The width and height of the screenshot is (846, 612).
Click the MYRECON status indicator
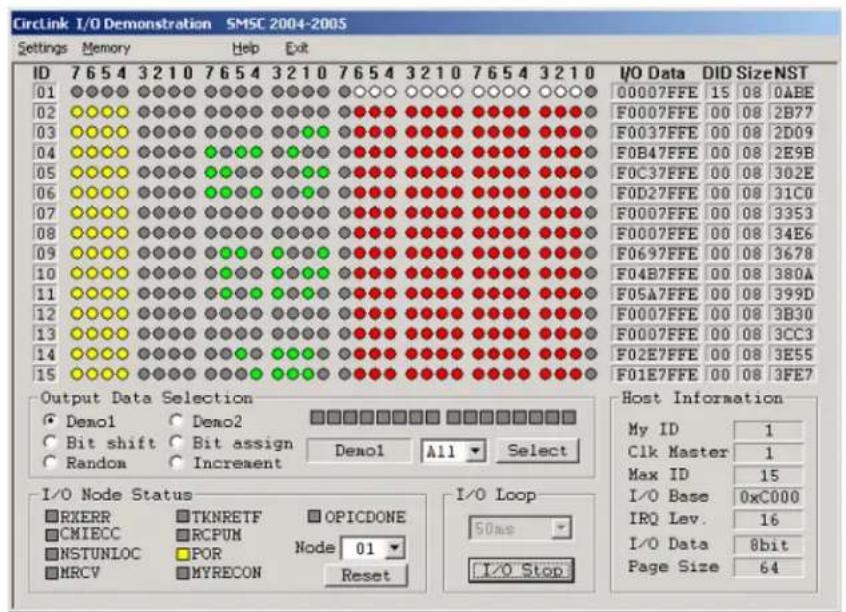(183, 573)
